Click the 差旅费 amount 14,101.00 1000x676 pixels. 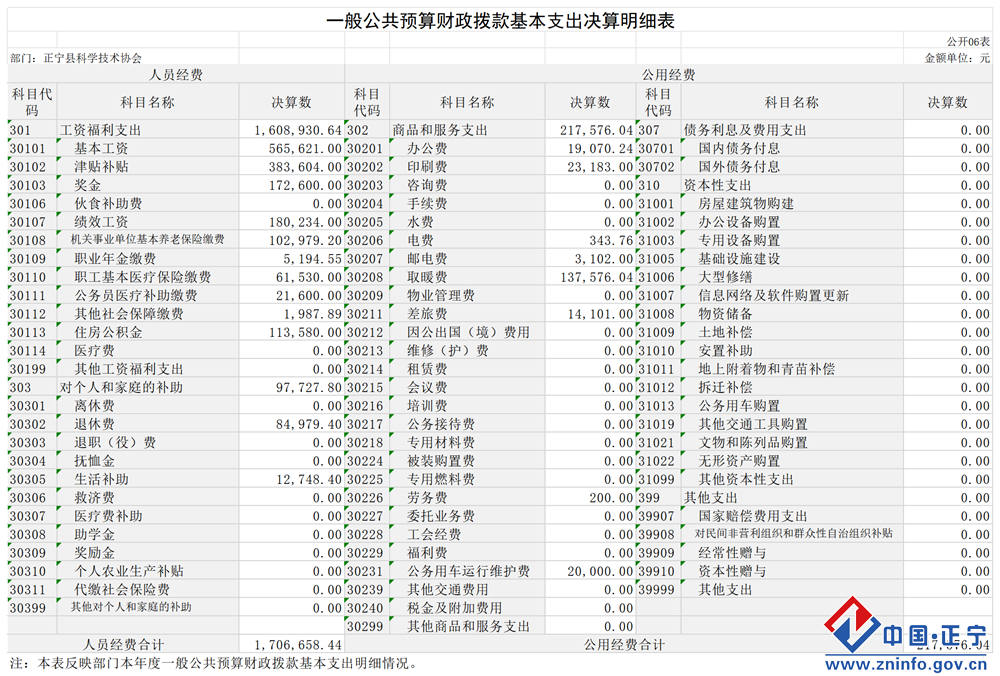600,314
